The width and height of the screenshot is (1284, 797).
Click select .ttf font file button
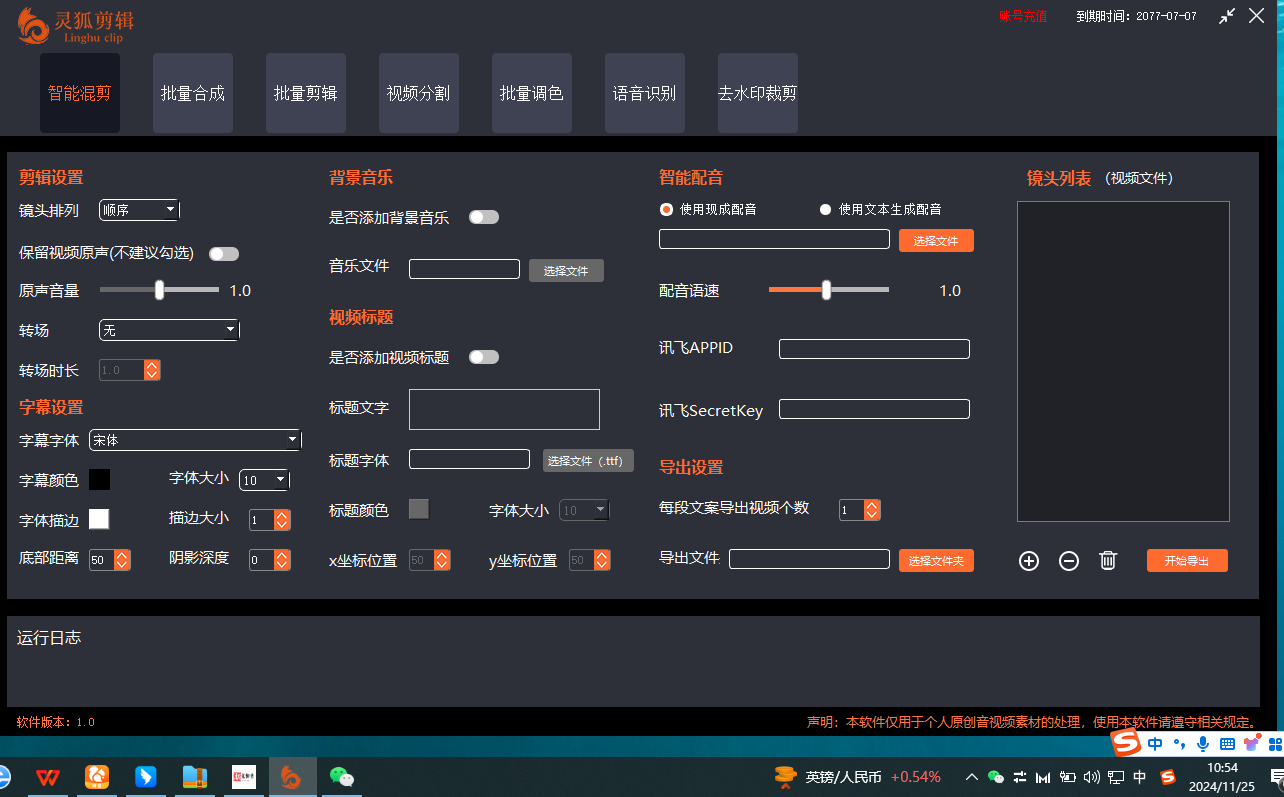click(588, 461)
